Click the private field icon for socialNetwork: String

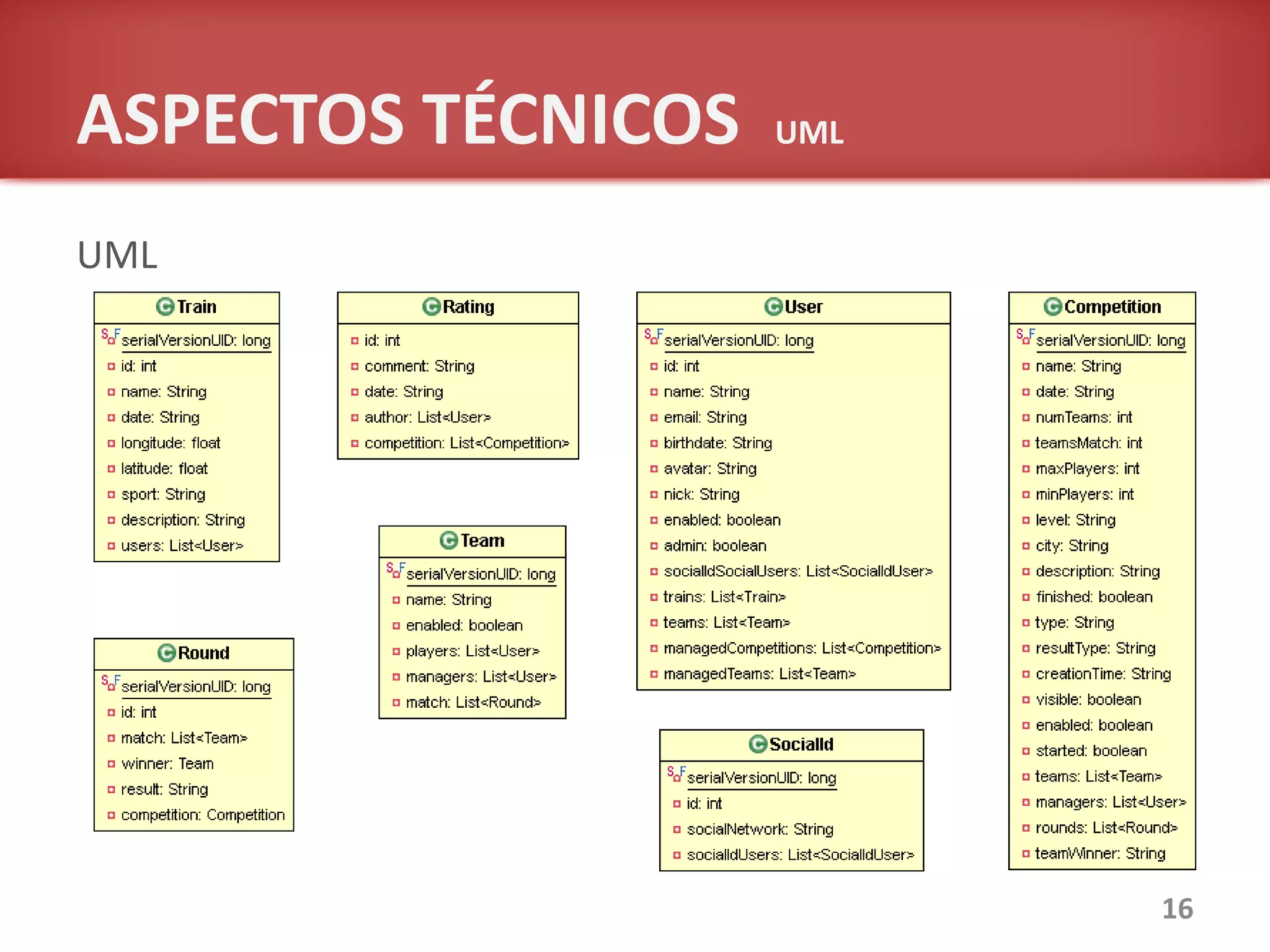(677, 829)
